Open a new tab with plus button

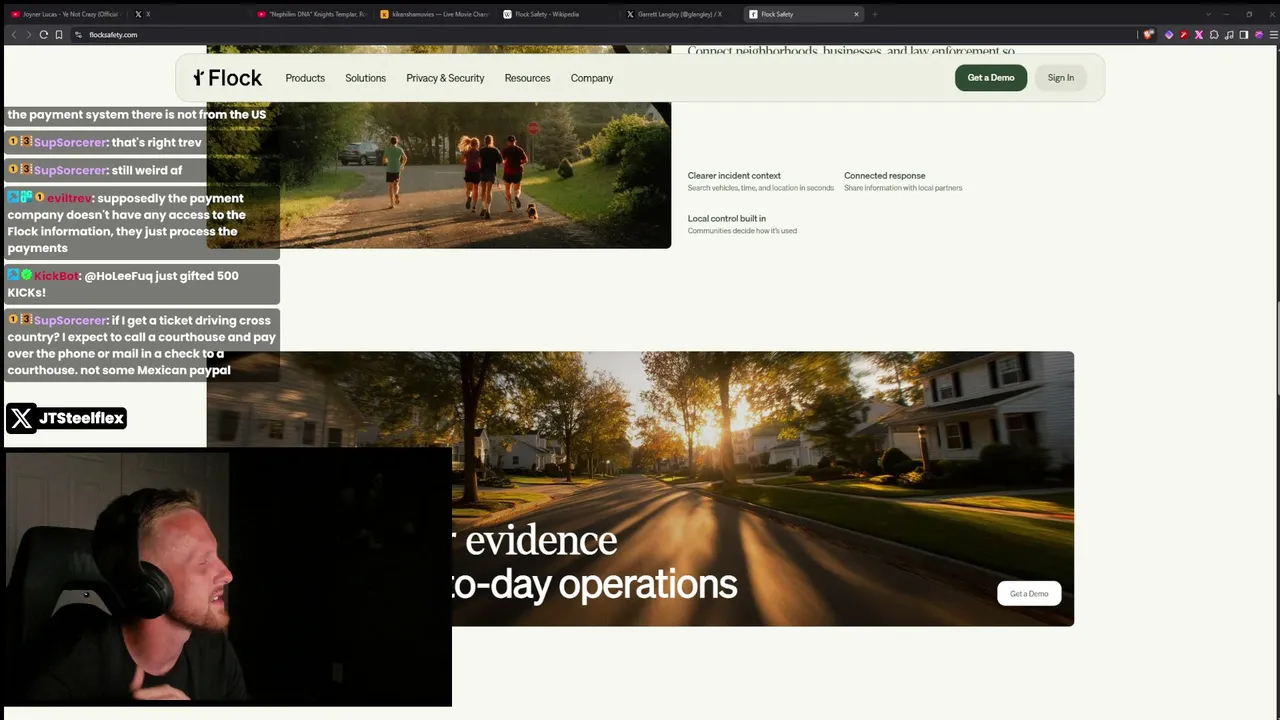875,14
